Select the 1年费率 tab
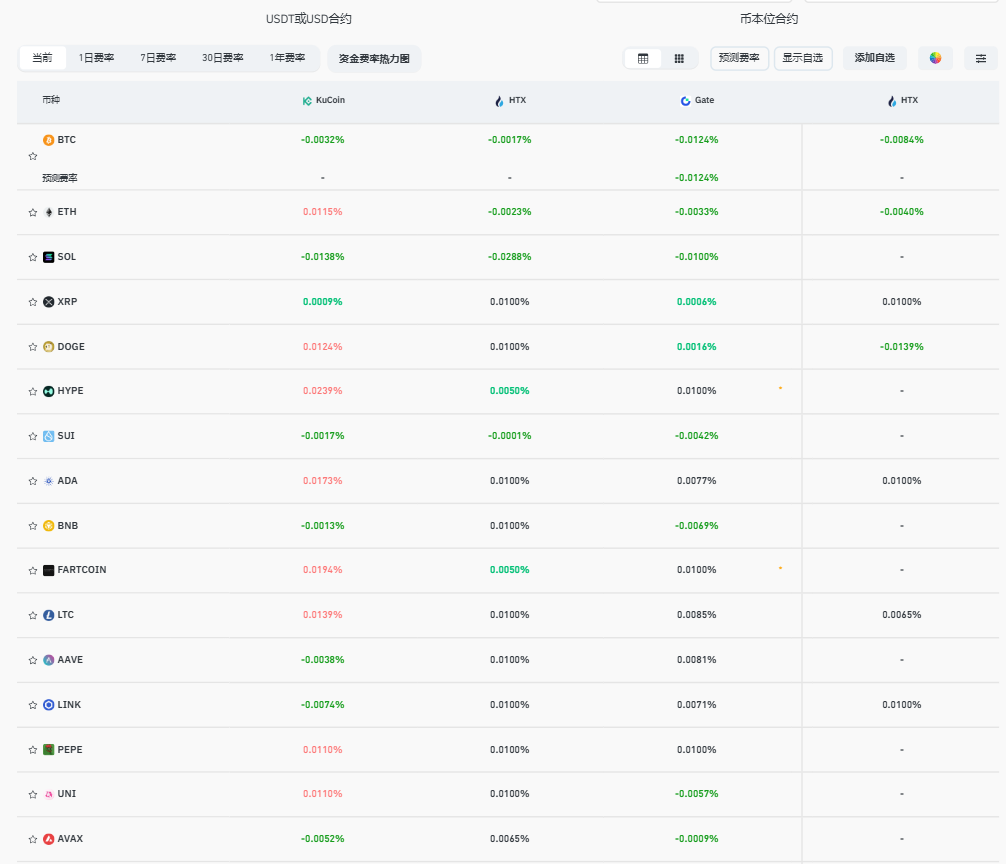The image size is (1006, 864). [287, 58]
